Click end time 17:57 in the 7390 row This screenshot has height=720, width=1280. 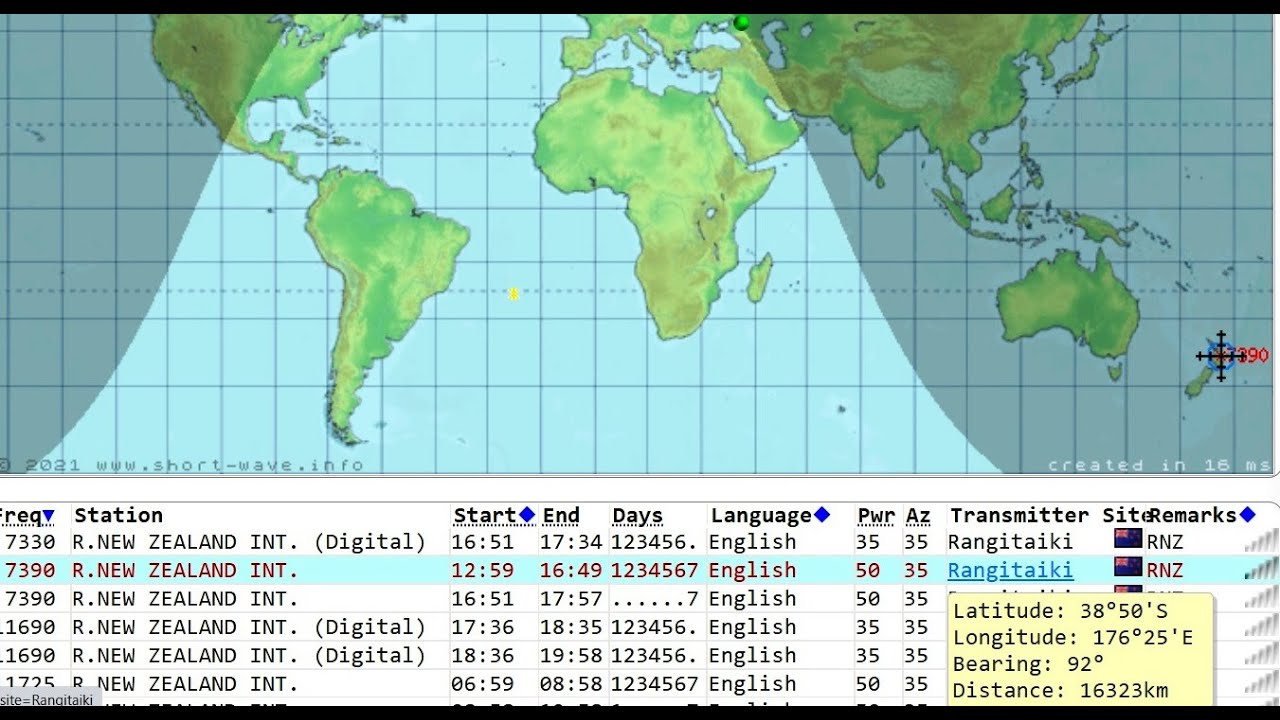coord(572,599)
